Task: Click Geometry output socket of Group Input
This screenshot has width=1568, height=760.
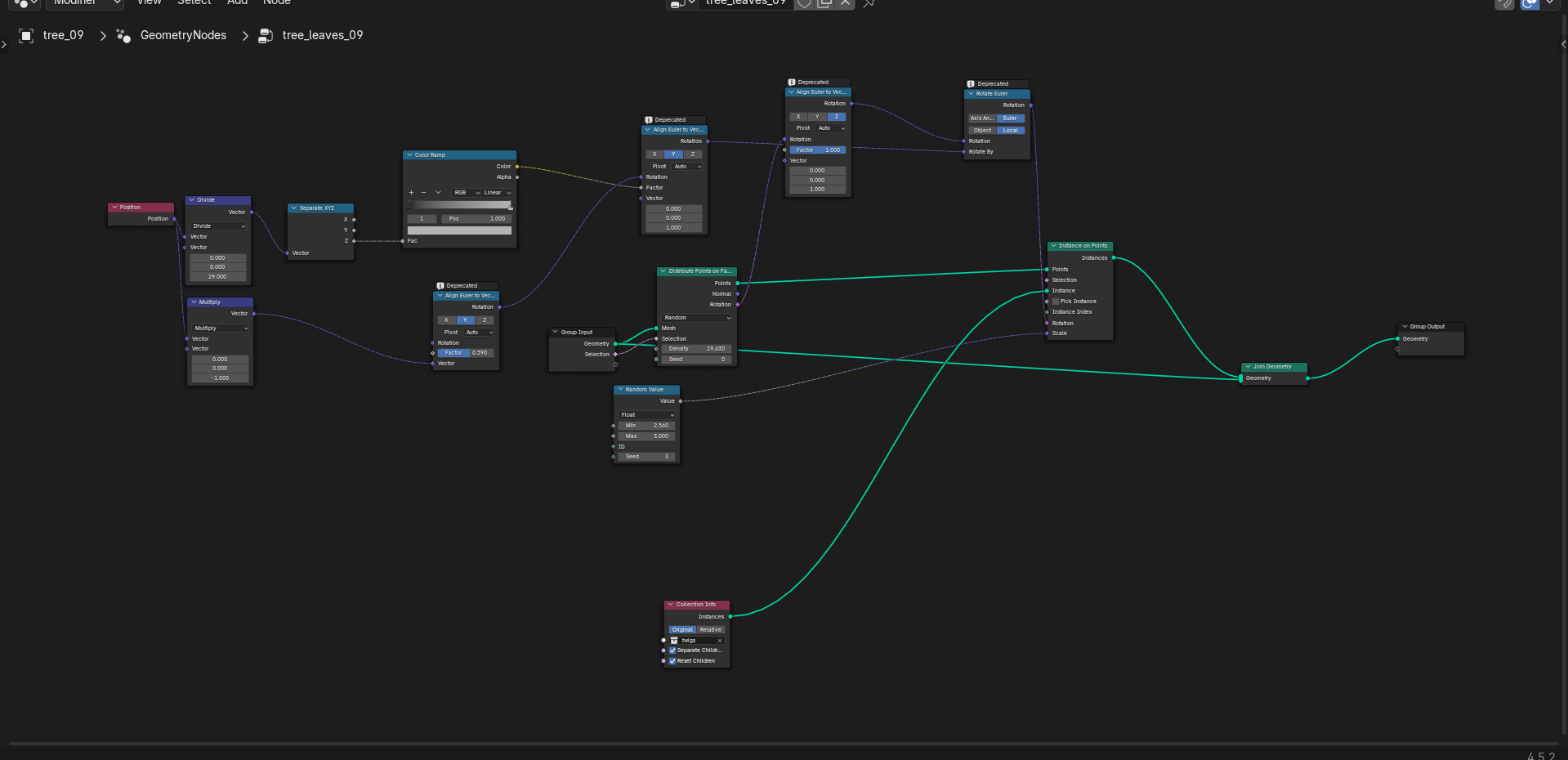Action: point(615,344)
